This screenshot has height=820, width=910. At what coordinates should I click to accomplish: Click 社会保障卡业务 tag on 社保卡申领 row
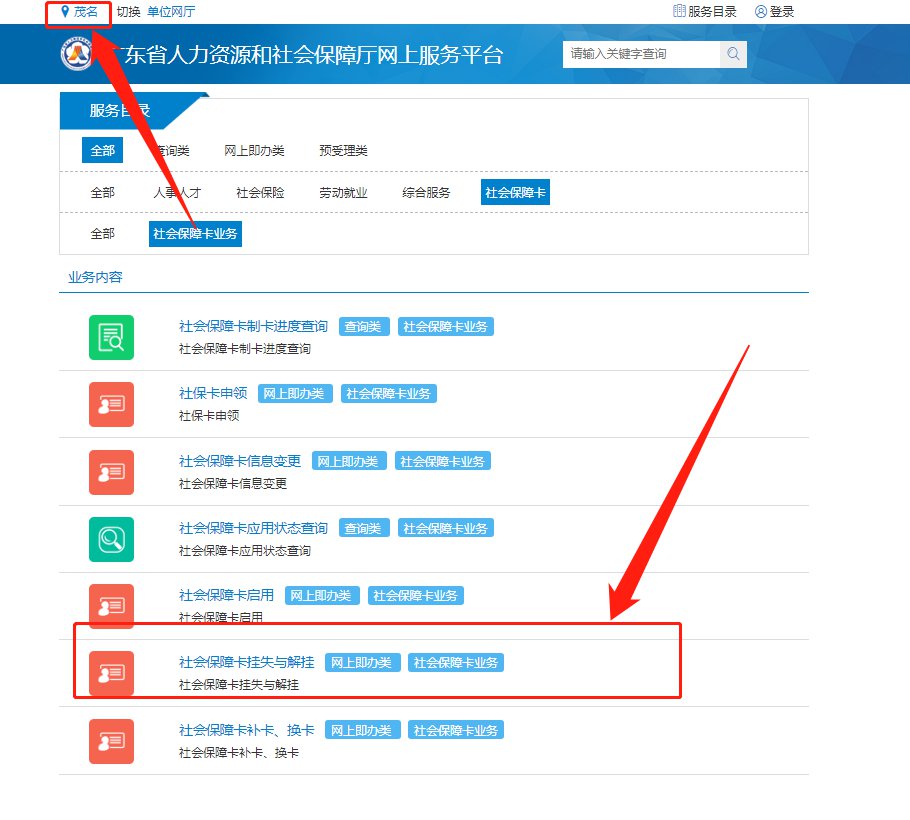pyautogui.click(x=388, y=393)
